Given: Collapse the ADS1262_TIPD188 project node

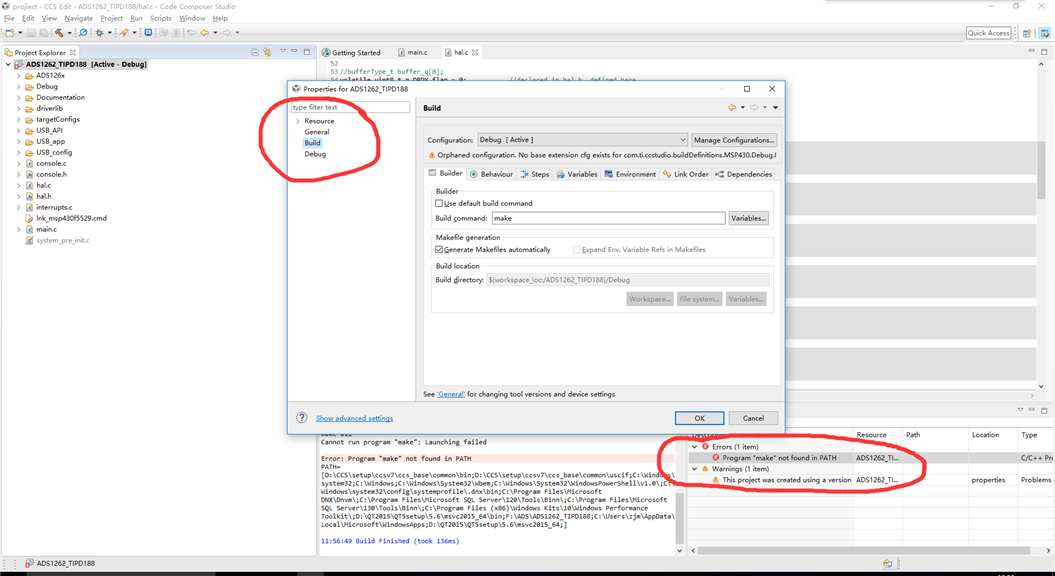Looking at the screenshot, I should tap(8, 65).
